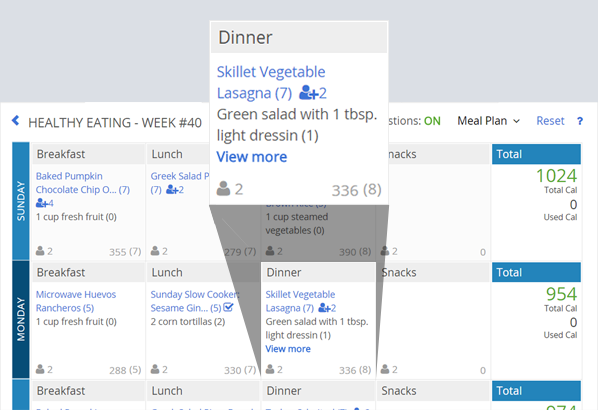Screen dimensions: 598x410
Task: Toggle the suggestions ON switch
Action: (432, 121)
